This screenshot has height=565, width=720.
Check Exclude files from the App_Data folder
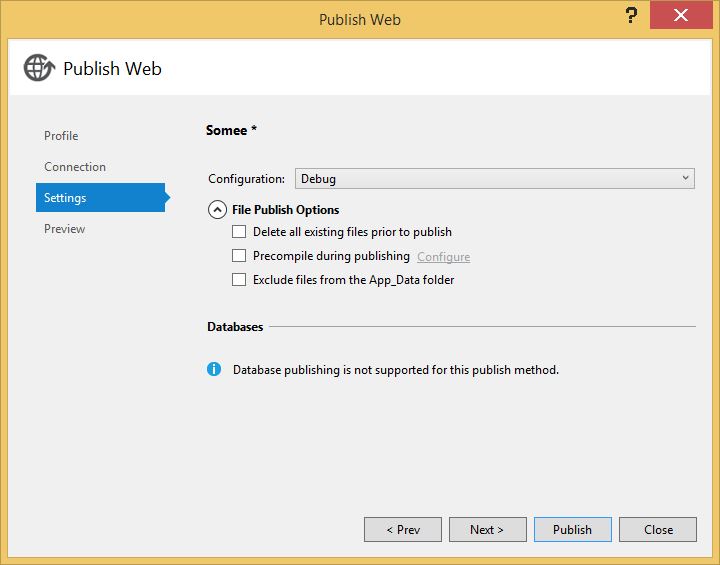[x=239, y=279]
